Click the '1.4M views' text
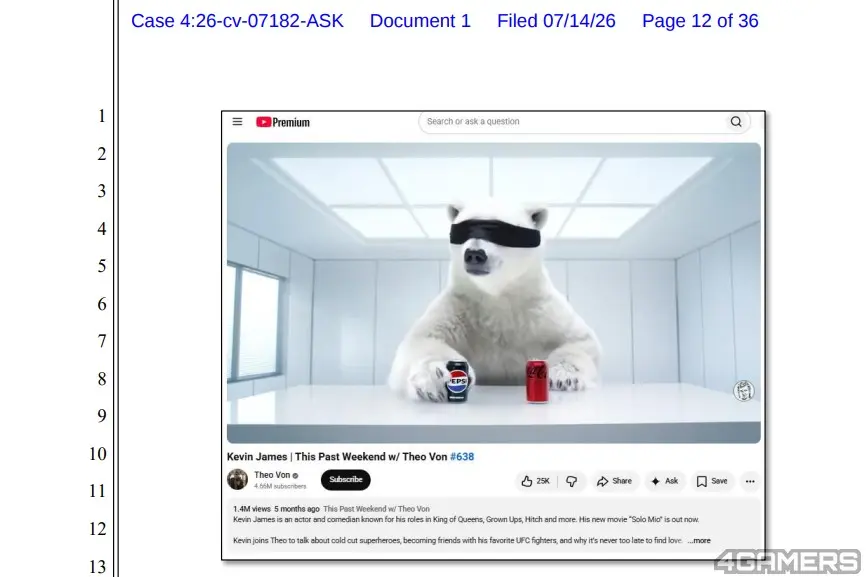Screen dimensions: 866x577 [252, 509]
